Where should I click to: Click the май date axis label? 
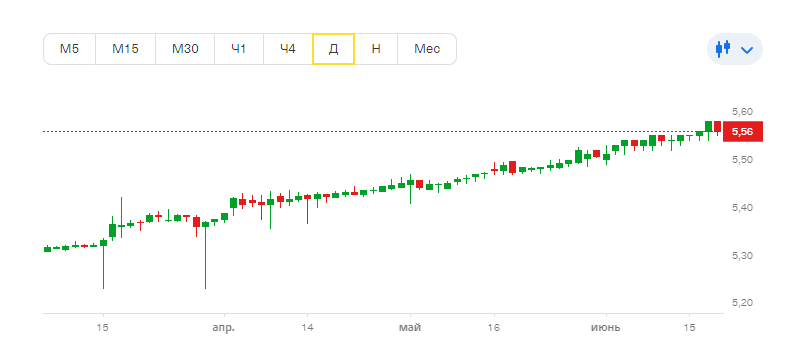[410, 327]
